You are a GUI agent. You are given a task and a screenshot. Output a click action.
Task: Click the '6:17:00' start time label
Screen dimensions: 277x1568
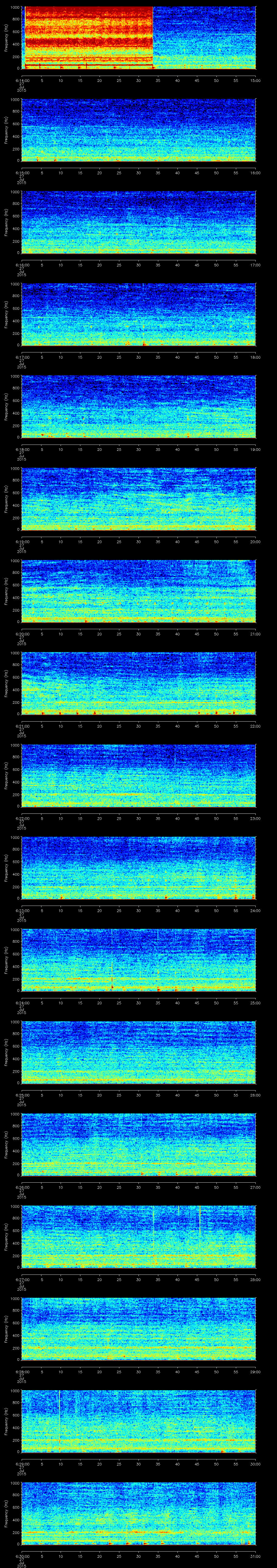coord(22,357)
